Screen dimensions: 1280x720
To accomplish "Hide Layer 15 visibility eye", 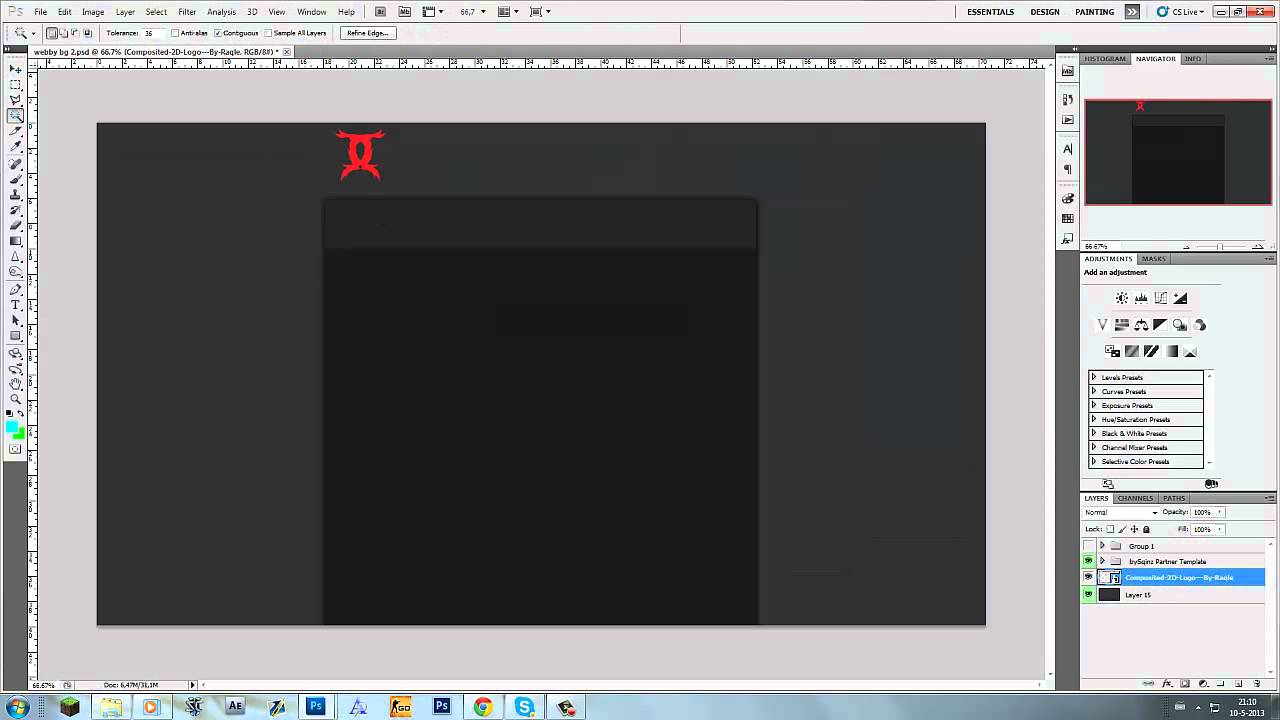I will point(1088,594).
